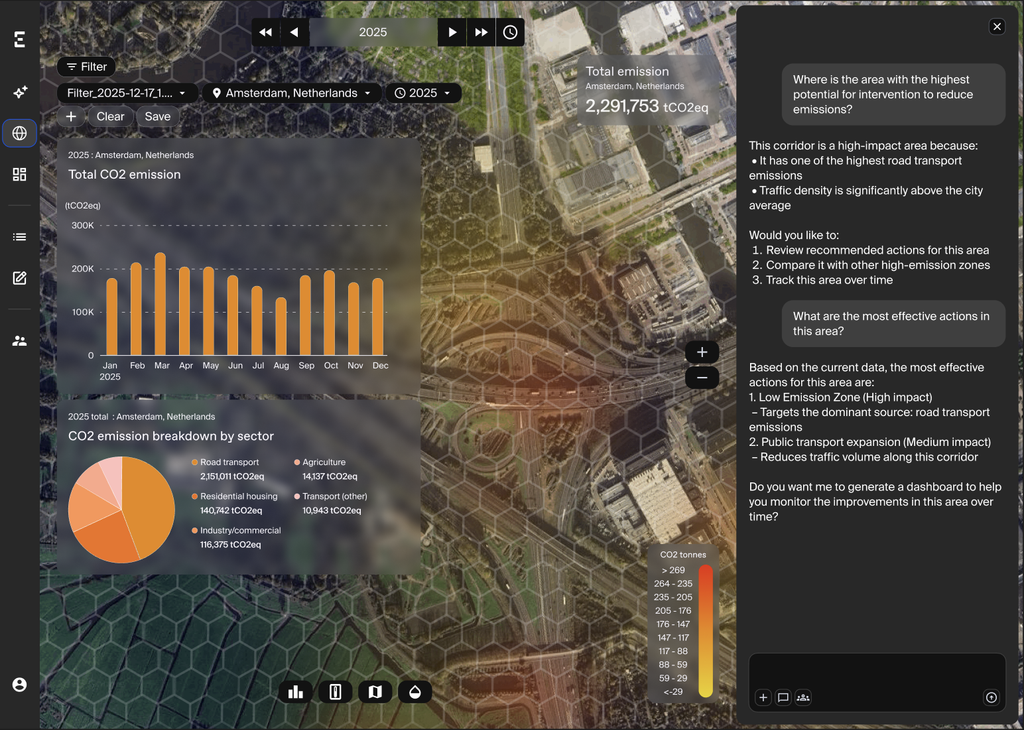Image resolution: width=1024 pixels, height=730 pixels.
Task: Select the gauge panel icon in bottom toolbar
Action: click(336, 692)
